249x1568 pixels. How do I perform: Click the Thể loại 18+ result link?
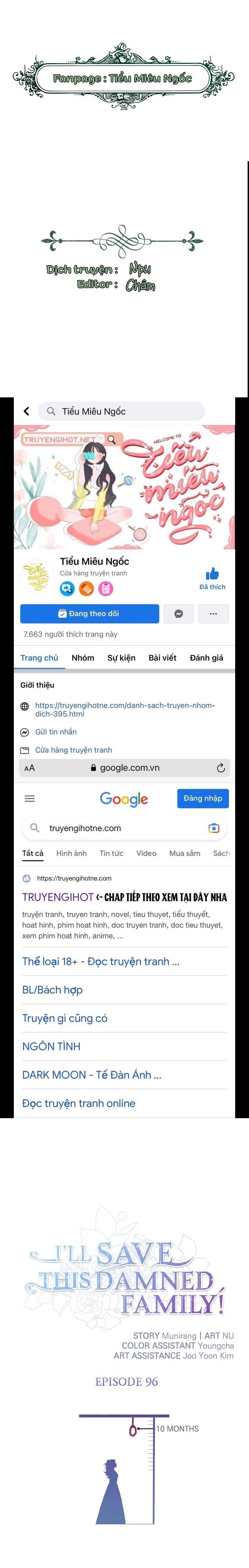click(101, 961)
